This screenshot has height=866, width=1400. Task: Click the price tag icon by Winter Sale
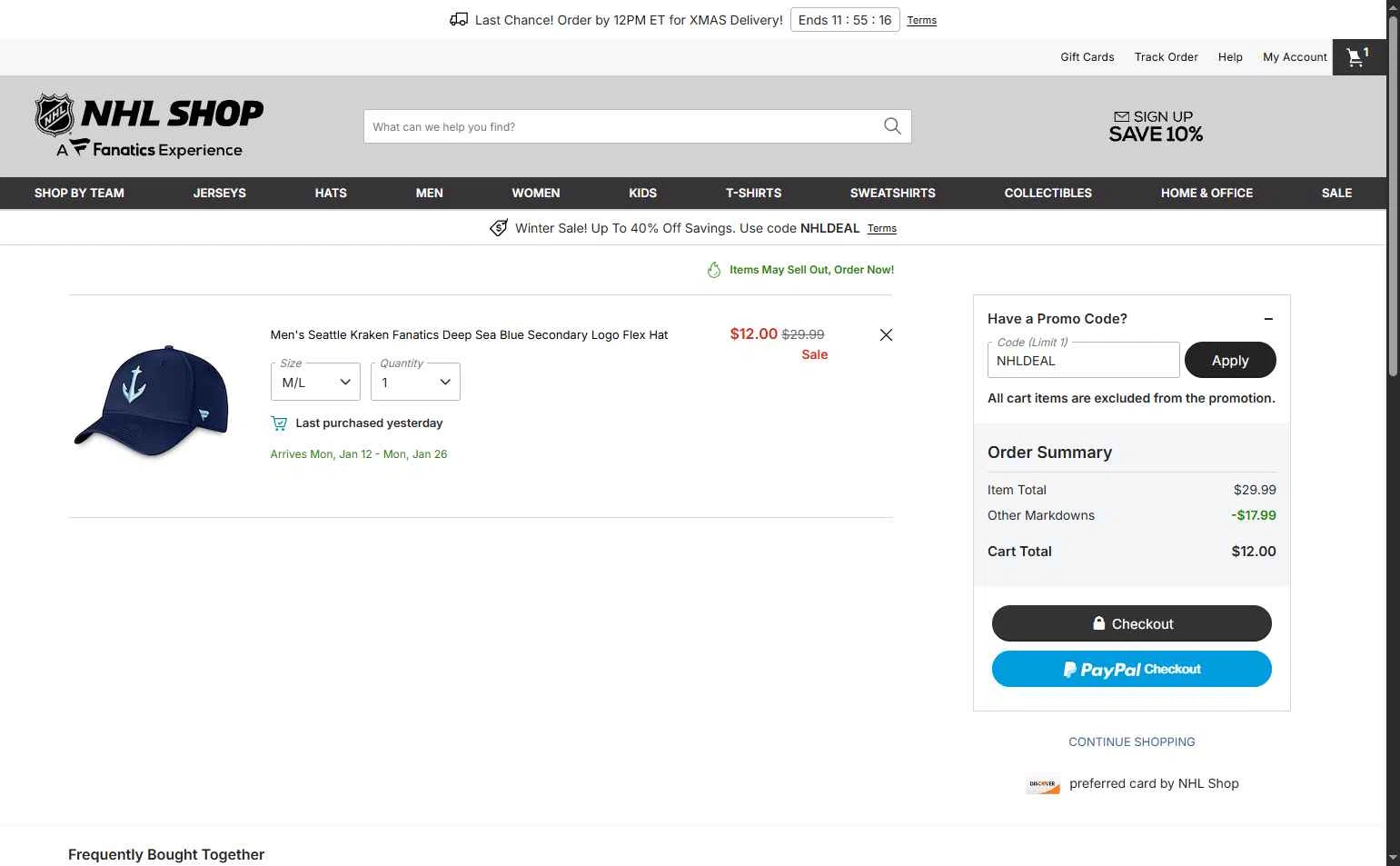[498, 228]
